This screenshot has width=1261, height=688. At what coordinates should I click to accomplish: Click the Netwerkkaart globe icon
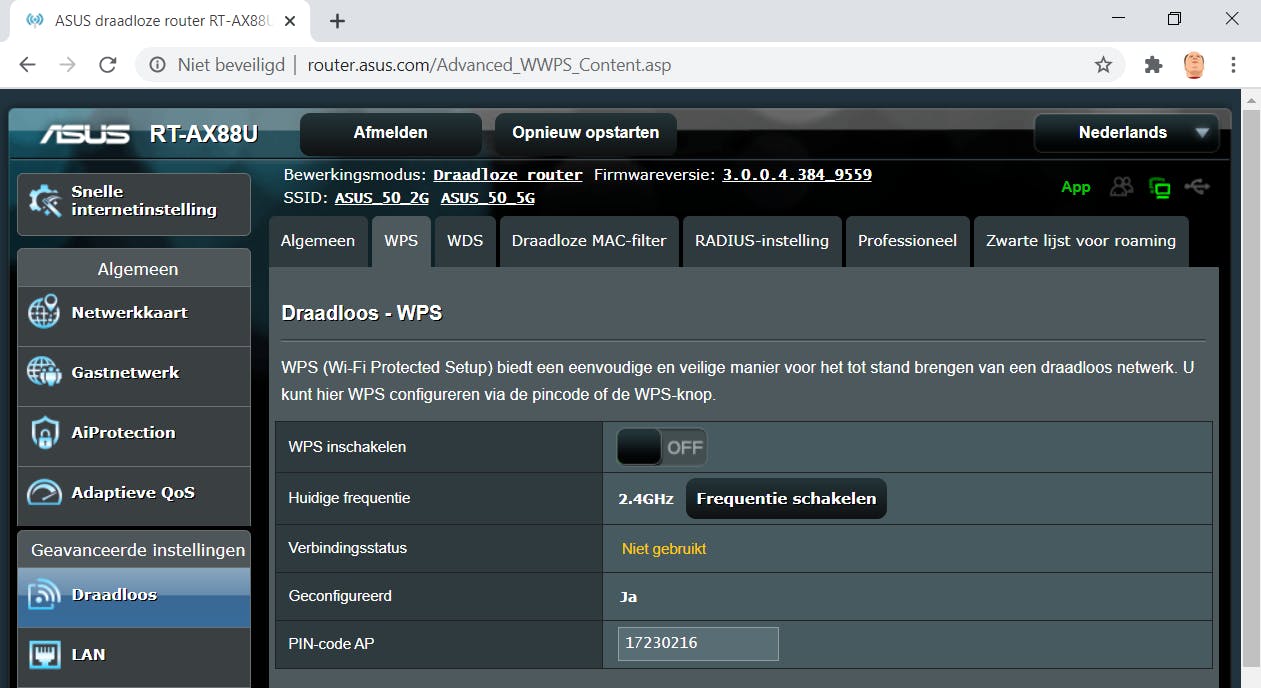click(x=44, y=312)
